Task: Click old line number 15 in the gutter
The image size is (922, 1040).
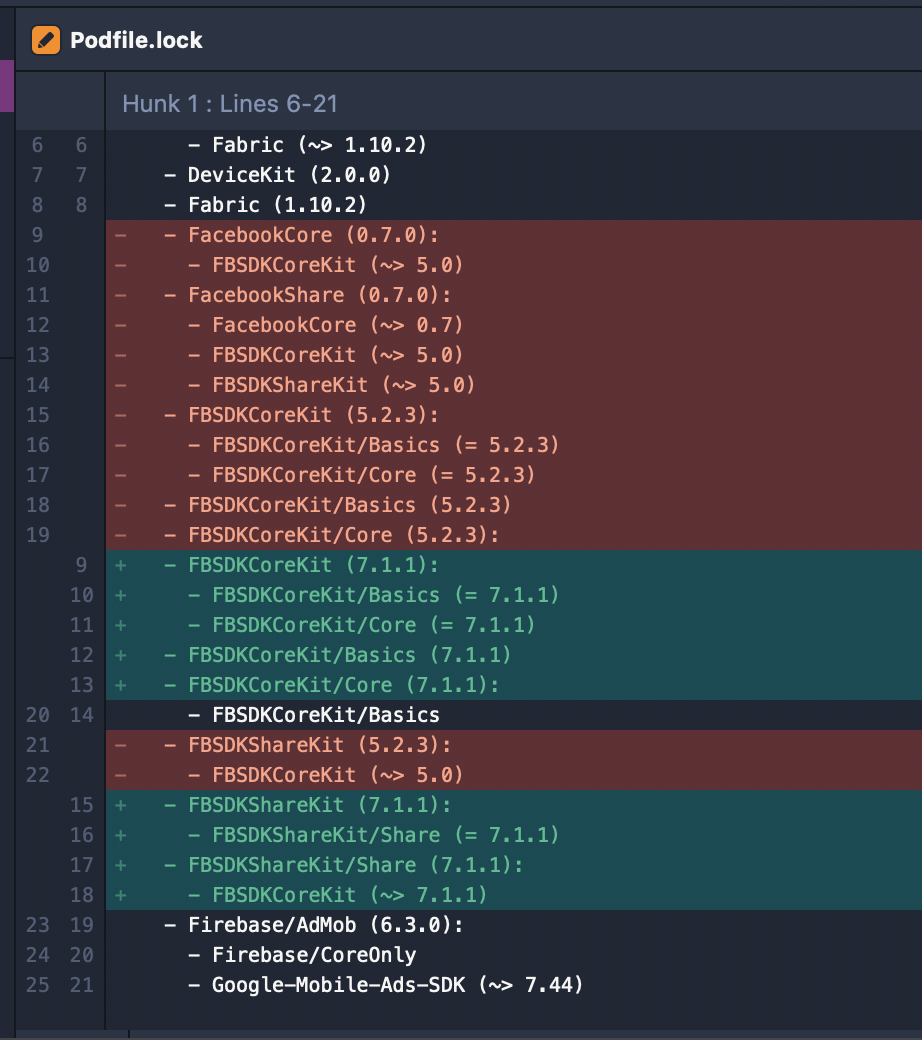Action: (38, 415)
